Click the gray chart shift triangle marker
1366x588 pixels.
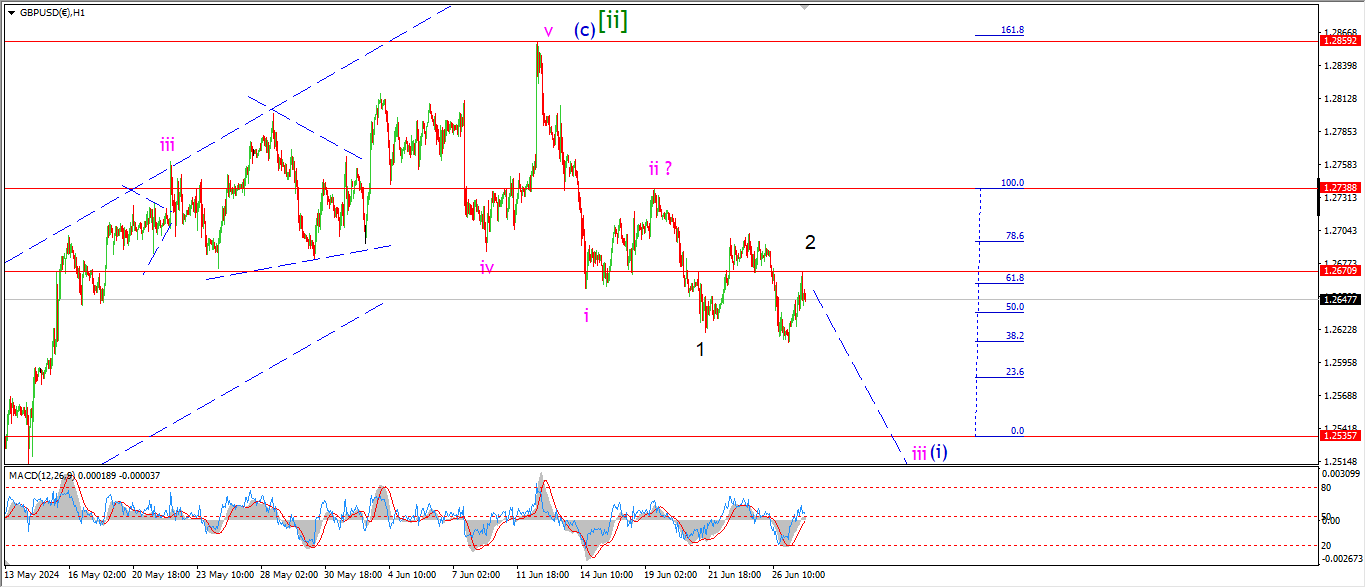(803, 8)
